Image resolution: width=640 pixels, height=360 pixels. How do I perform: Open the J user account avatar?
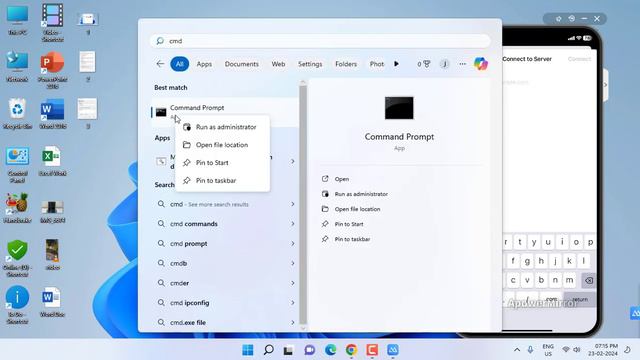(x=444, y=64)
